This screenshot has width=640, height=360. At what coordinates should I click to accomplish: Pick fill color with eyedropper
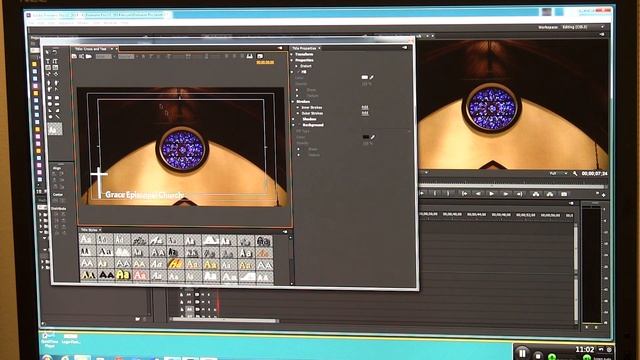[372, 77]
